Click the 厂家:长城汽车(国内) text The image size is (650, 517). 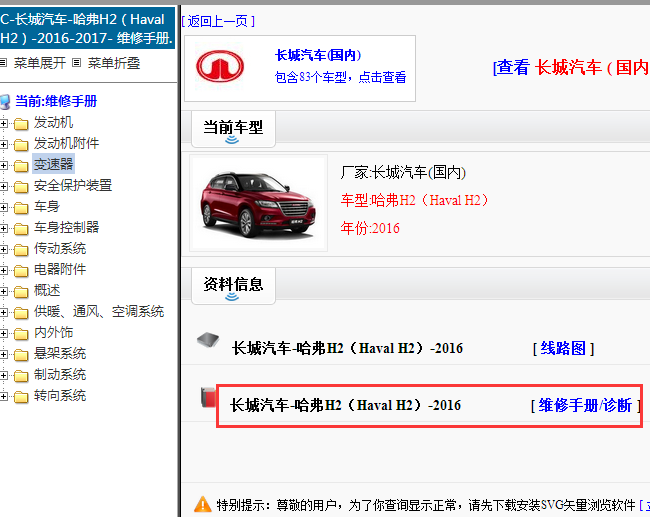tap(403, 172)
